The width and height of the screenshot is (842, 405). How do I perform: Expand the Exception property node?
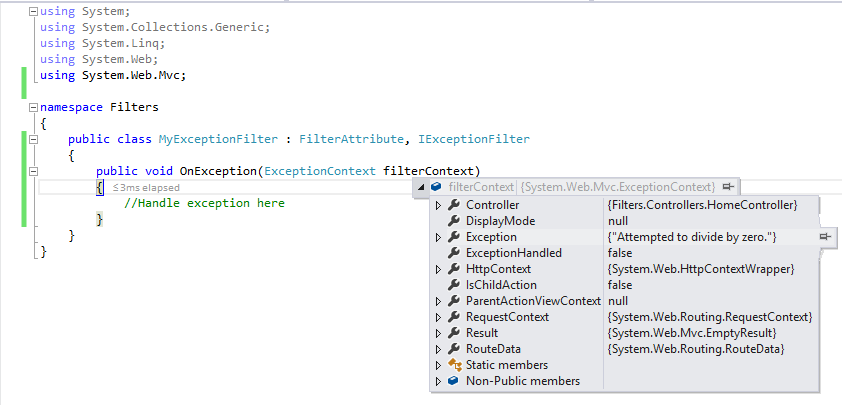(438, 237)
